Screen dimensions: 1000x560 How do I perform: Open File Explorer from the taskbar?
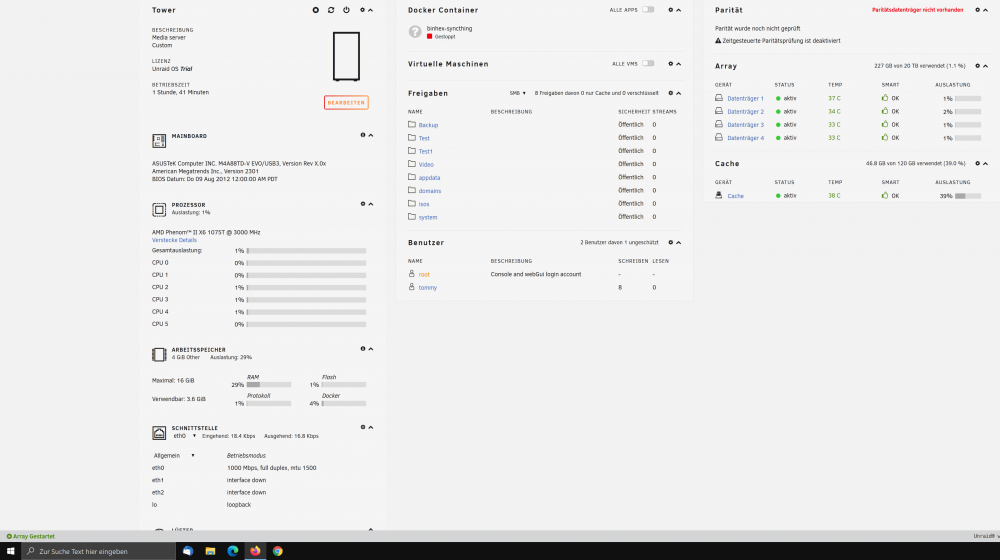[210, 551]
